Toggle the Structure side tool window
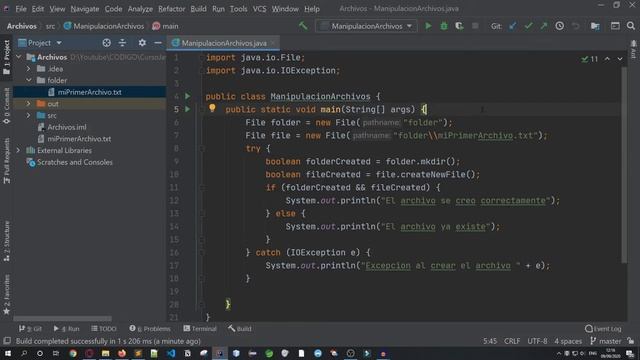 (7, 241)
